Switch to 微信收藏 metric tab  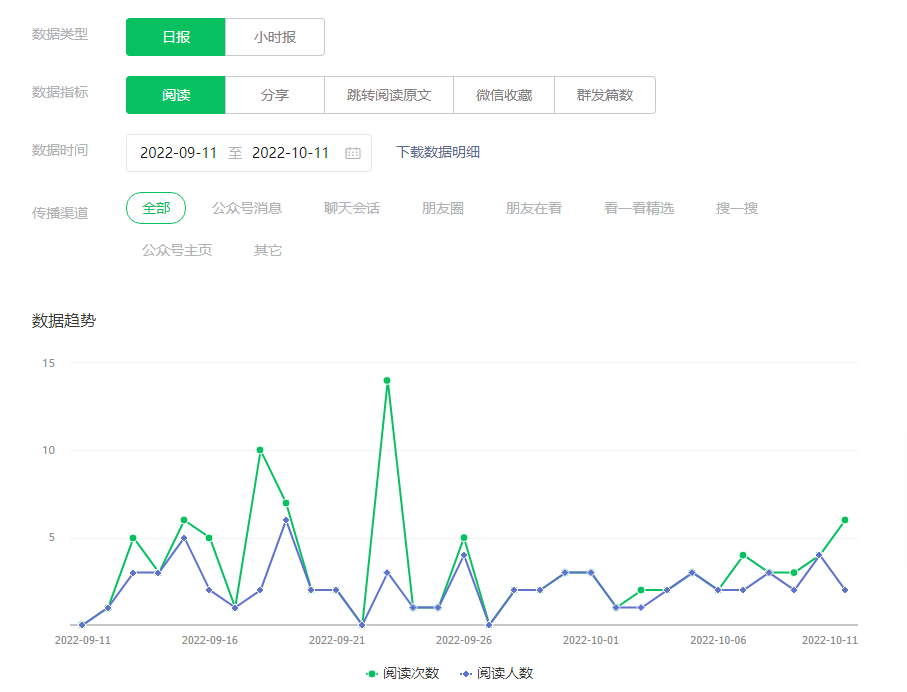504,95
